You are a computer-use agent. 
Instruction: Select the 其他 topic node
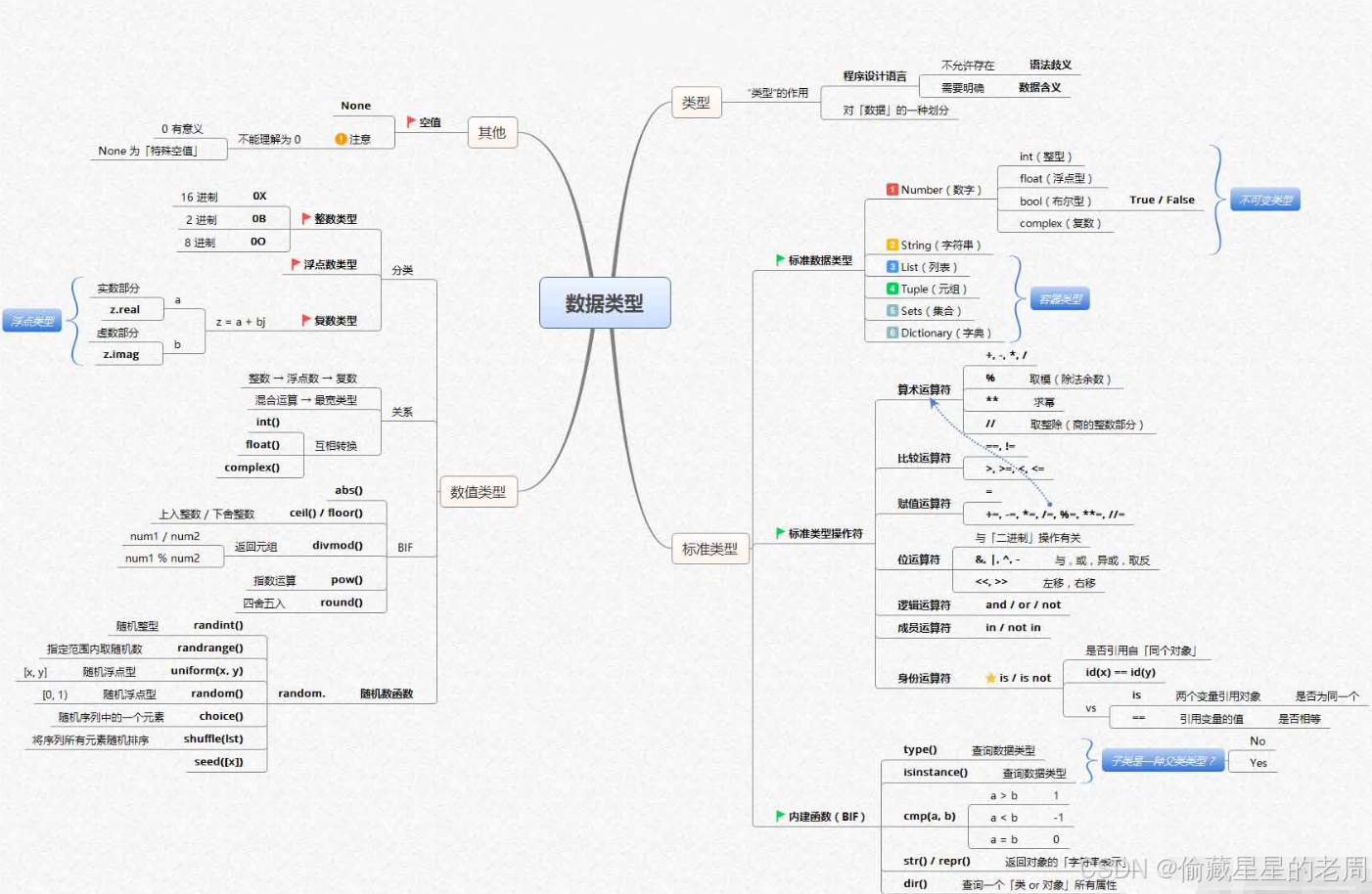tap(492, 133)
